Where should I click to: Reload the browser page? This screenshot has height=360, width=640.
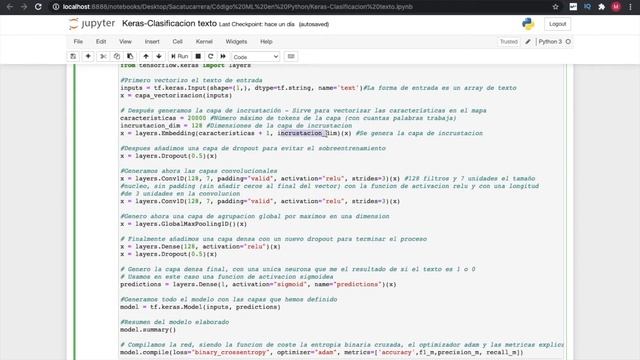click(38, 7)
